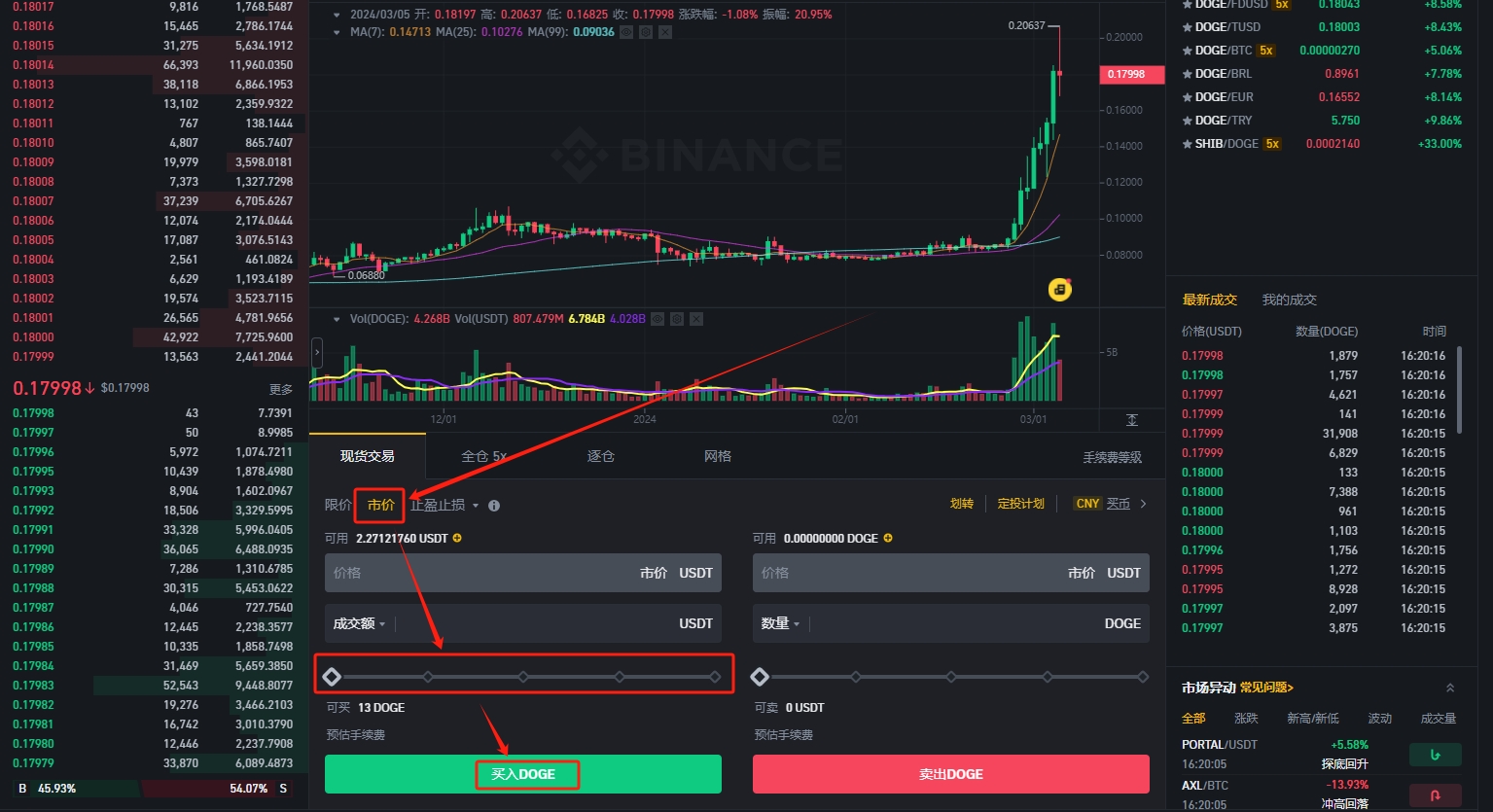
Task: Click the 0.17998 last price in order book
Action: pos(47,388)
